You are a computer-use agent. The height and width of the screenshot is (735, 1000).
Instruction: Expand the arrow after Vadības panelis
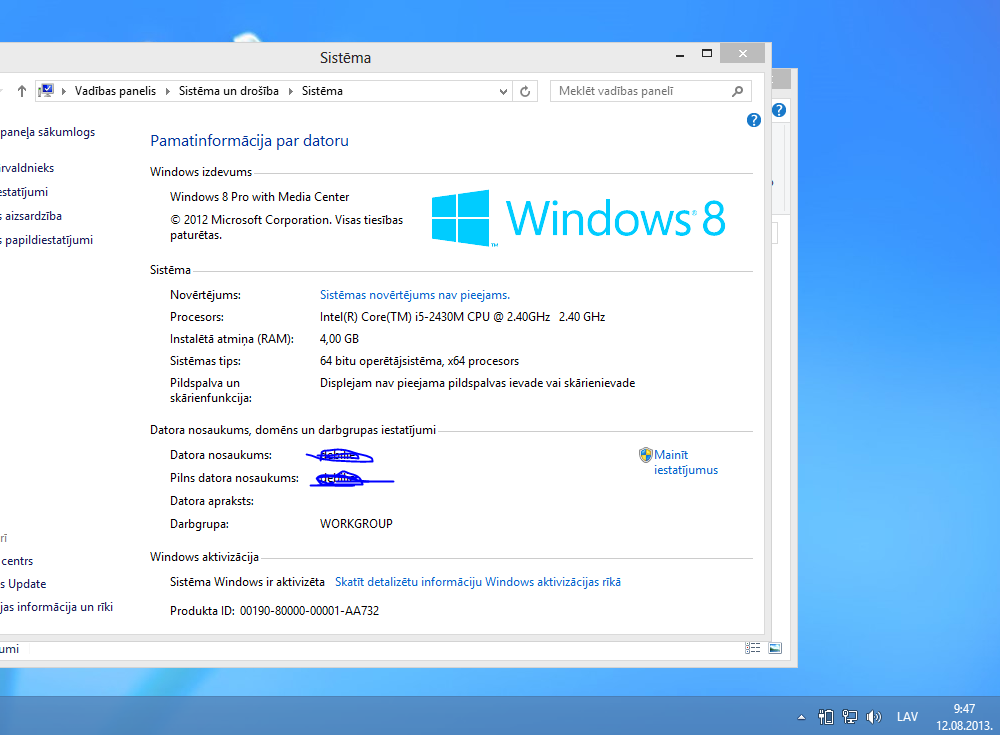(167, 91)
